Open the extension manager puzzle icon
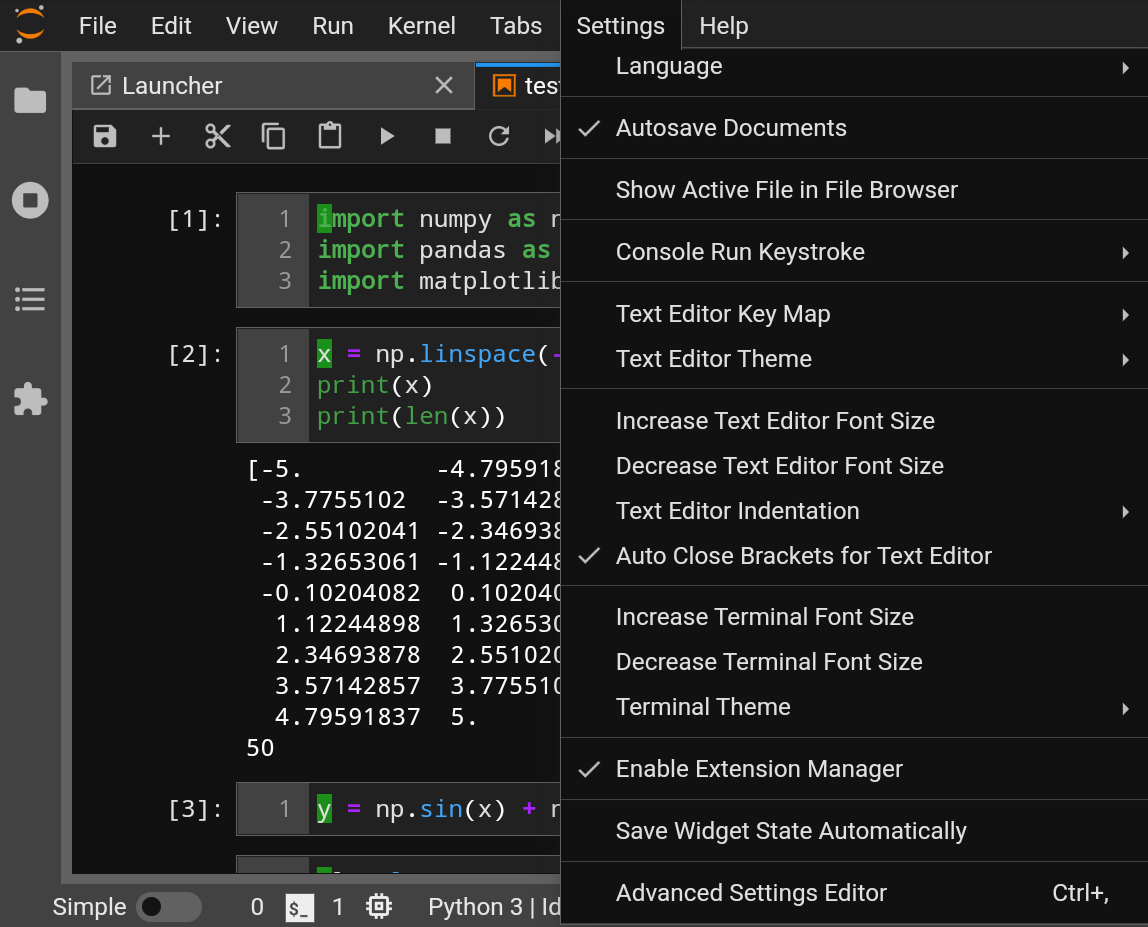This screenshot has height=927, width=1148. click(30, 399)
